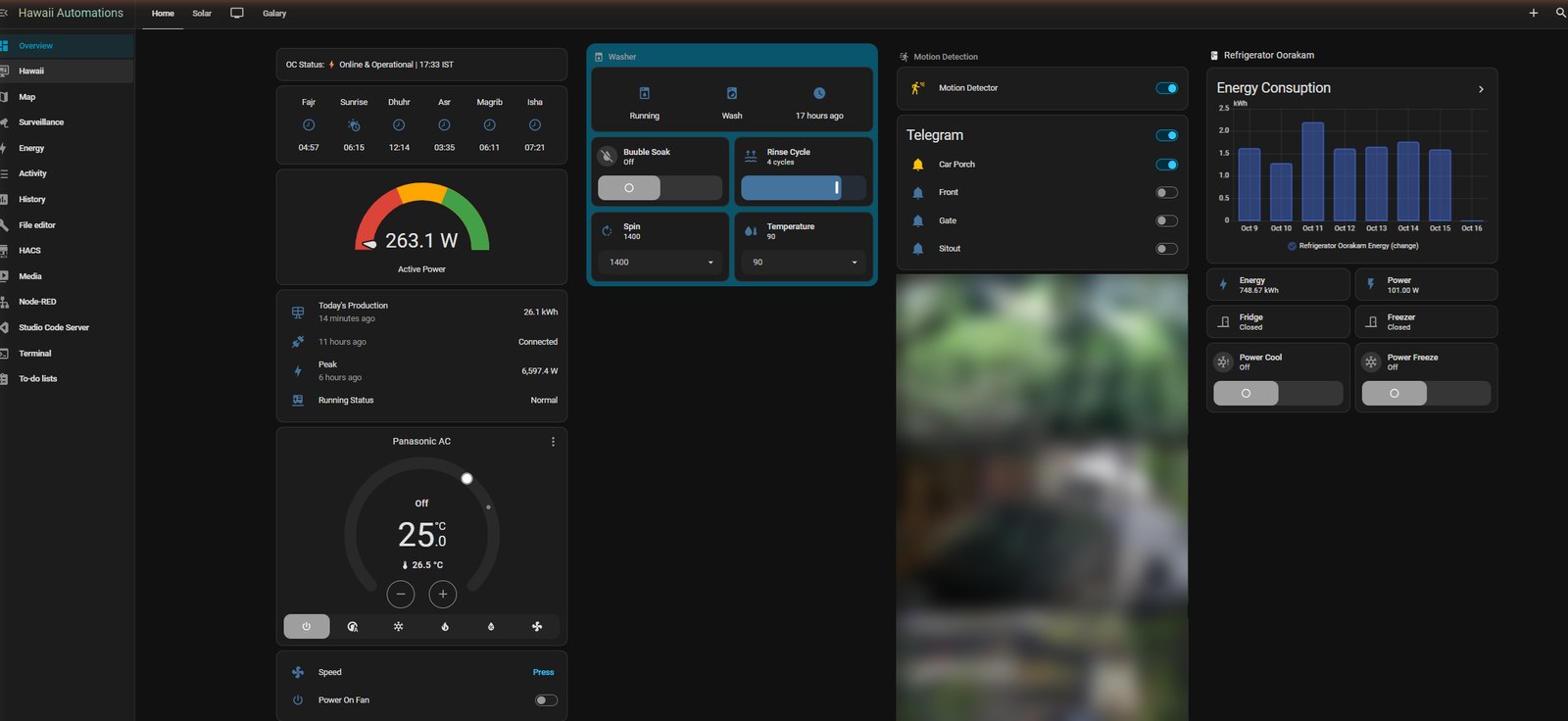Open the Spin 1400 dropdown
This screenshot has height=721, width=1568.
coord(660,263)
